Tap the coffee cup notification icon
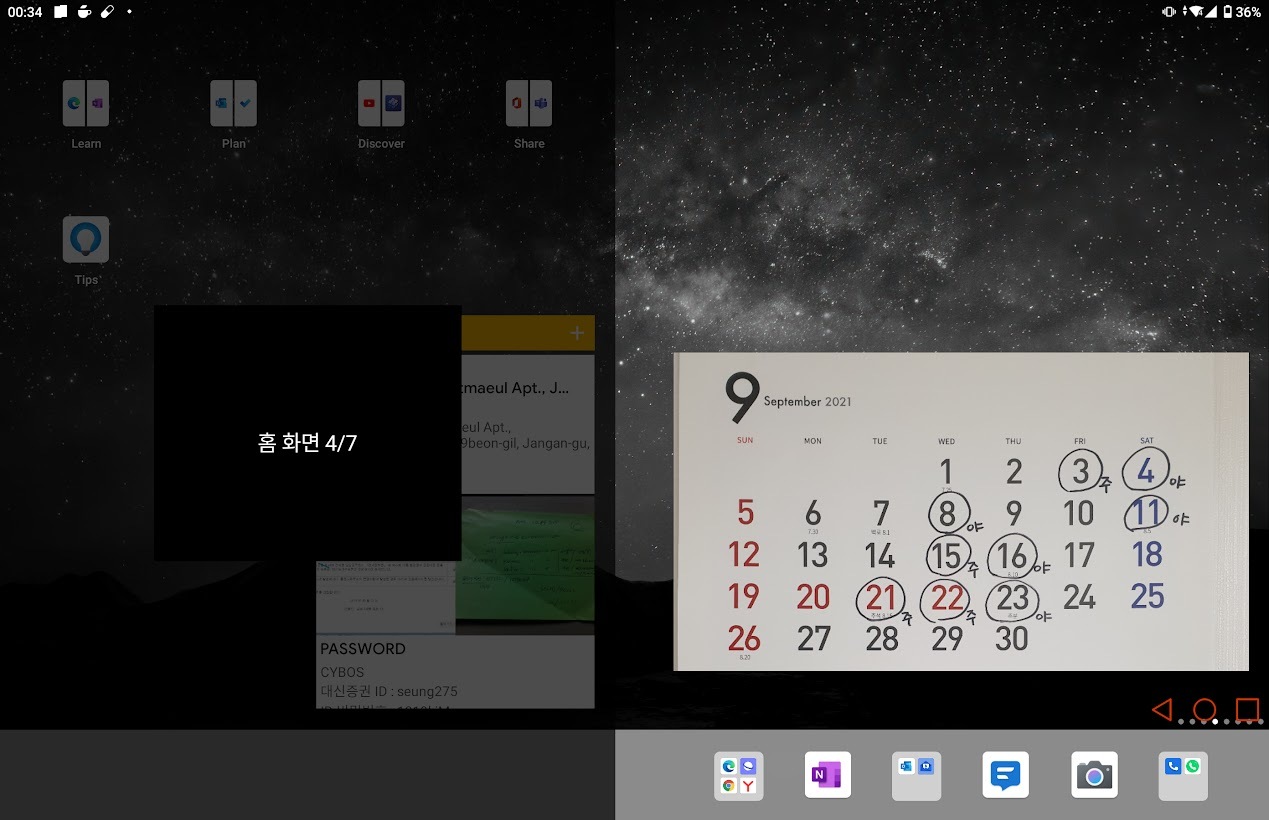The height and width of the screenshot is (820, 1269). [x=84, y=12]
